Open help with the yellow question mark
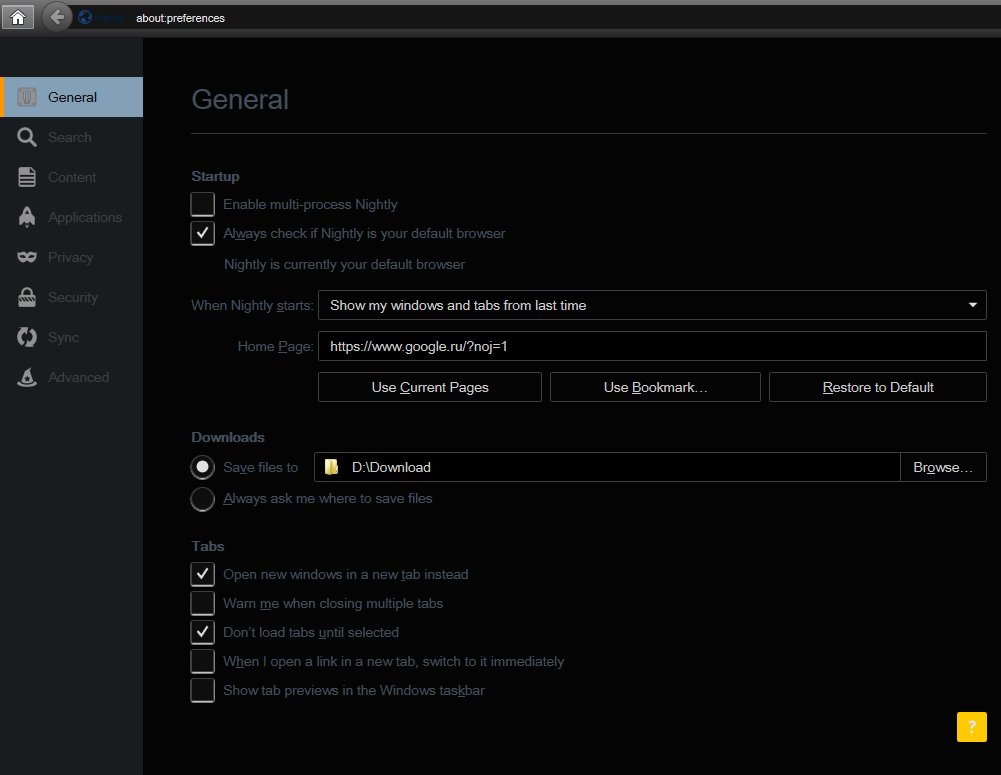1001x775 pixels. point(972,727)
